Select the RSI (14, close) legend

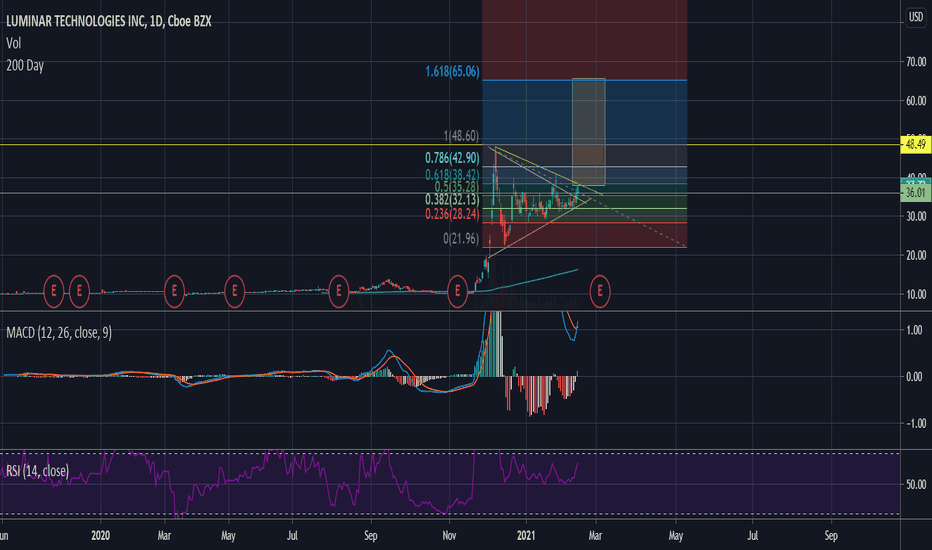[38, 471]
